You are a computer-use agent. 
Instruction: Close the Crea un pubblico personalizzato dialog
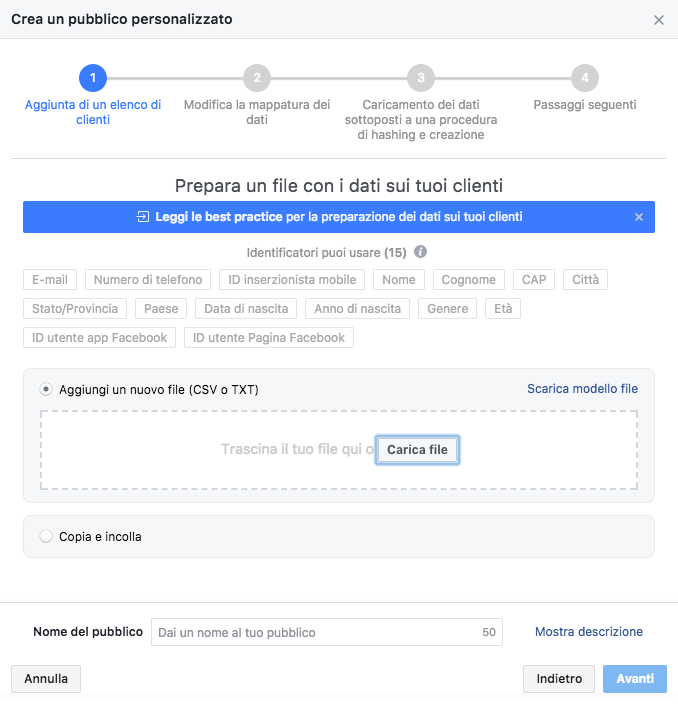(659, 20)
